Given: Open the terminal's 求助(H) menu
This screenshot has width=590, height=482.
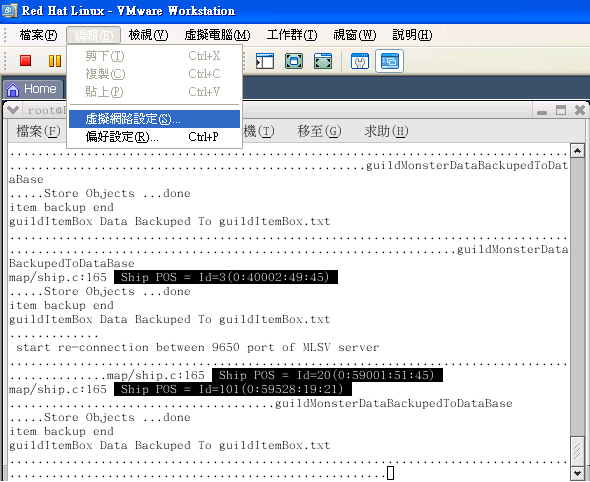Looking at the screenshot, I should pyautogui.click(x=386, y=131).
